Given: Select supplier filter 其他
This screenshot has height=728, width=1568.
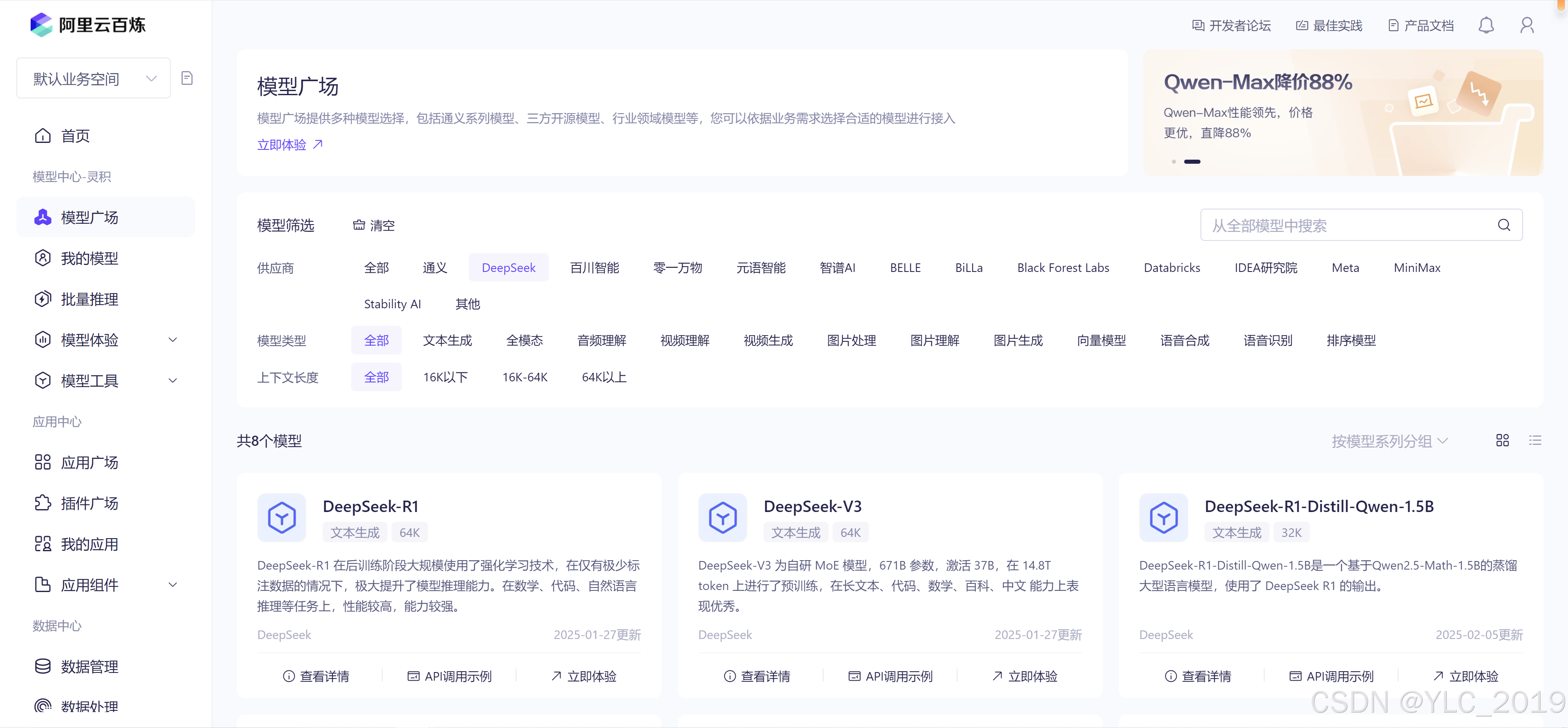Looking at the screenshot, I should coord(468,304).
